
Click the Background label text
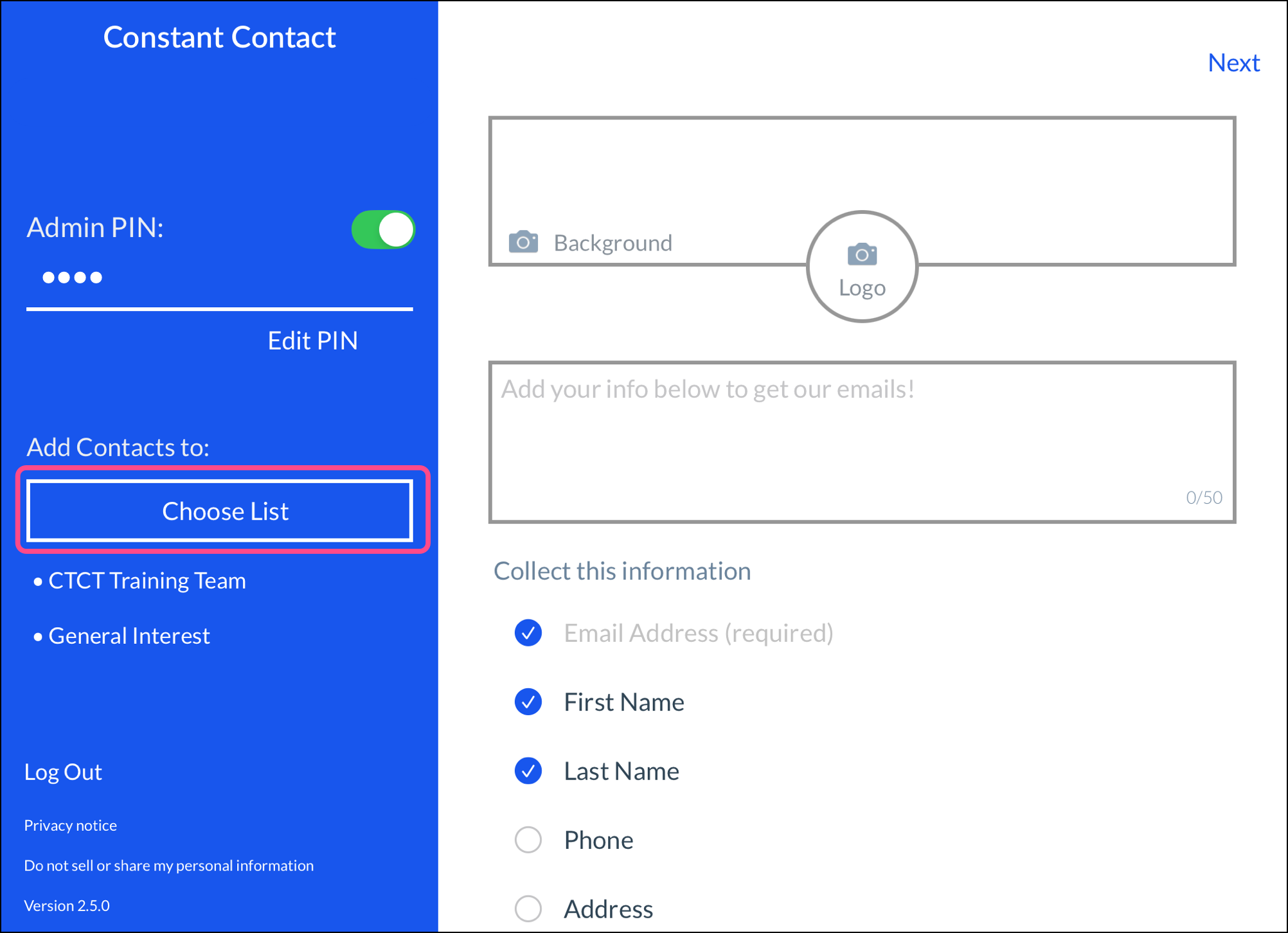(x=613, y=243)
